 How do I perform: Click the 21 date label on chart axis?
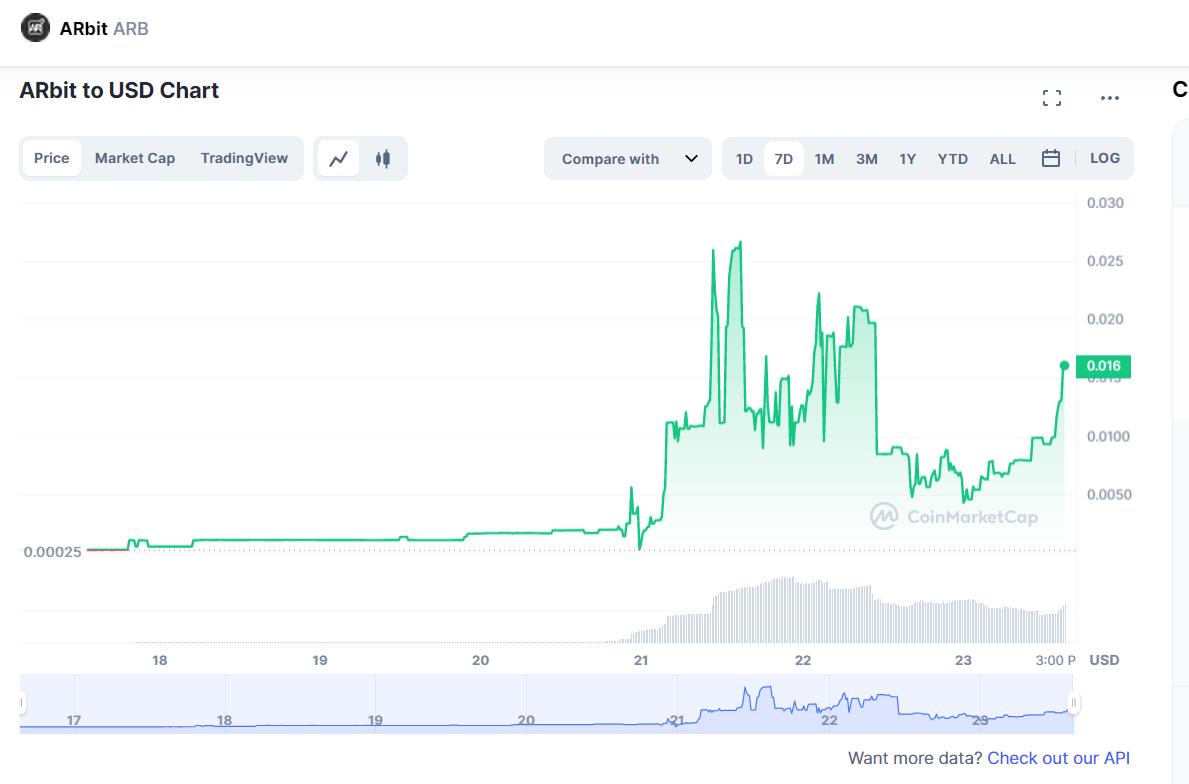(x=642, y=660)
